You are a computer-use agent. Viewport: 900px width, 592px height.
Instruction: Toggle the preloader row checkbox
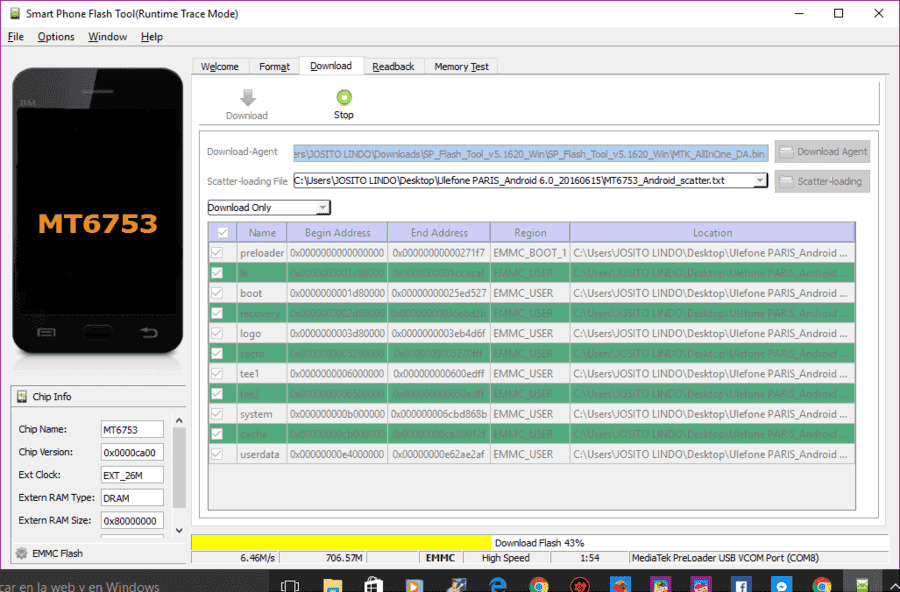(x=217, y=253)
